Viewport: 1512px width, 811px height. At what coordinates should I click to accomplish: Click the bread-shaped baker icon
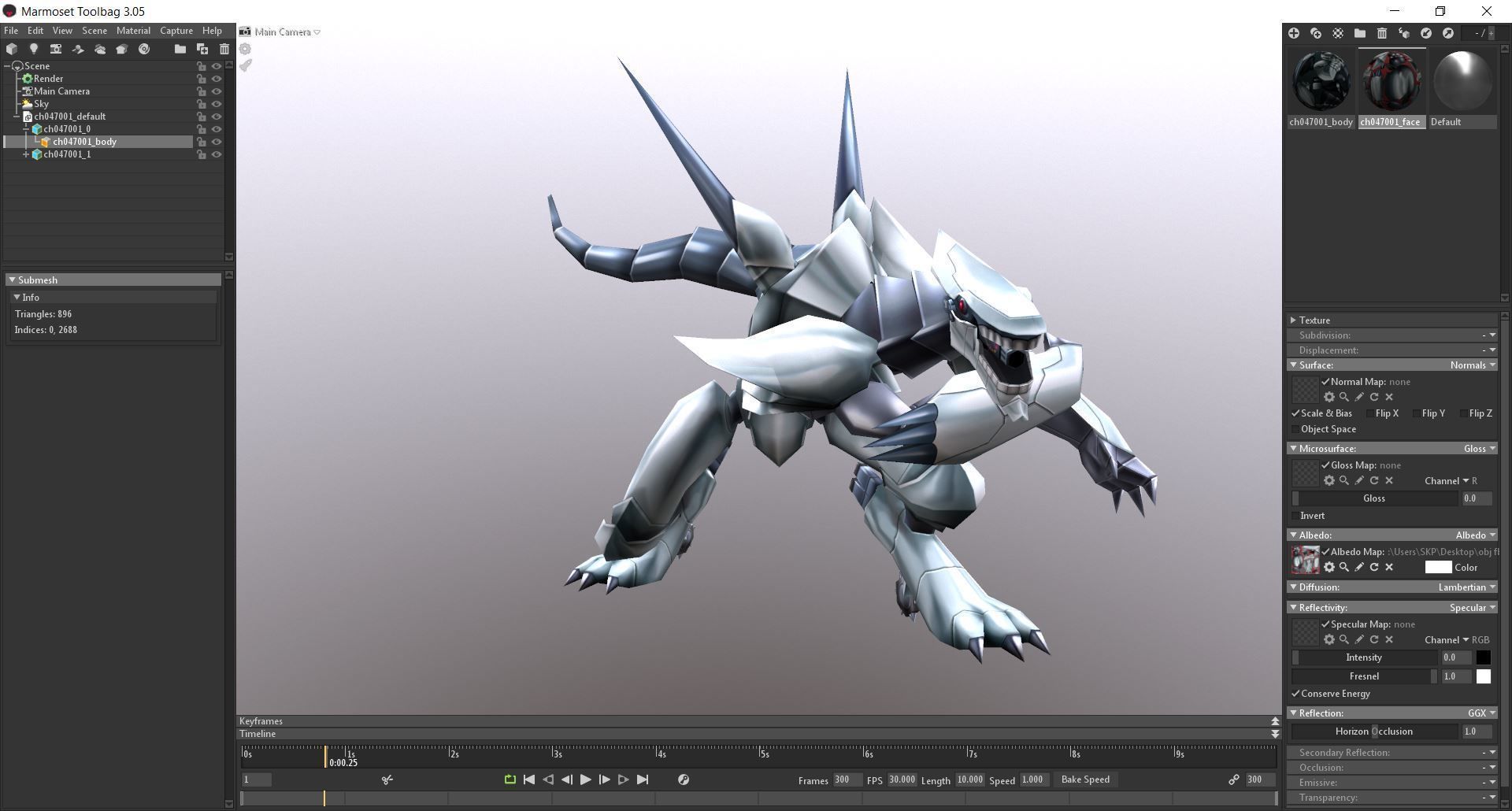122,49
